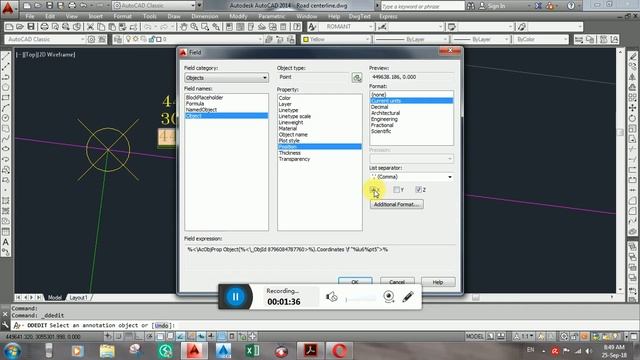Select the Polyline draw tool
Image resolution: width=640 pixels, height=360 pixels.
pos(6,77)
